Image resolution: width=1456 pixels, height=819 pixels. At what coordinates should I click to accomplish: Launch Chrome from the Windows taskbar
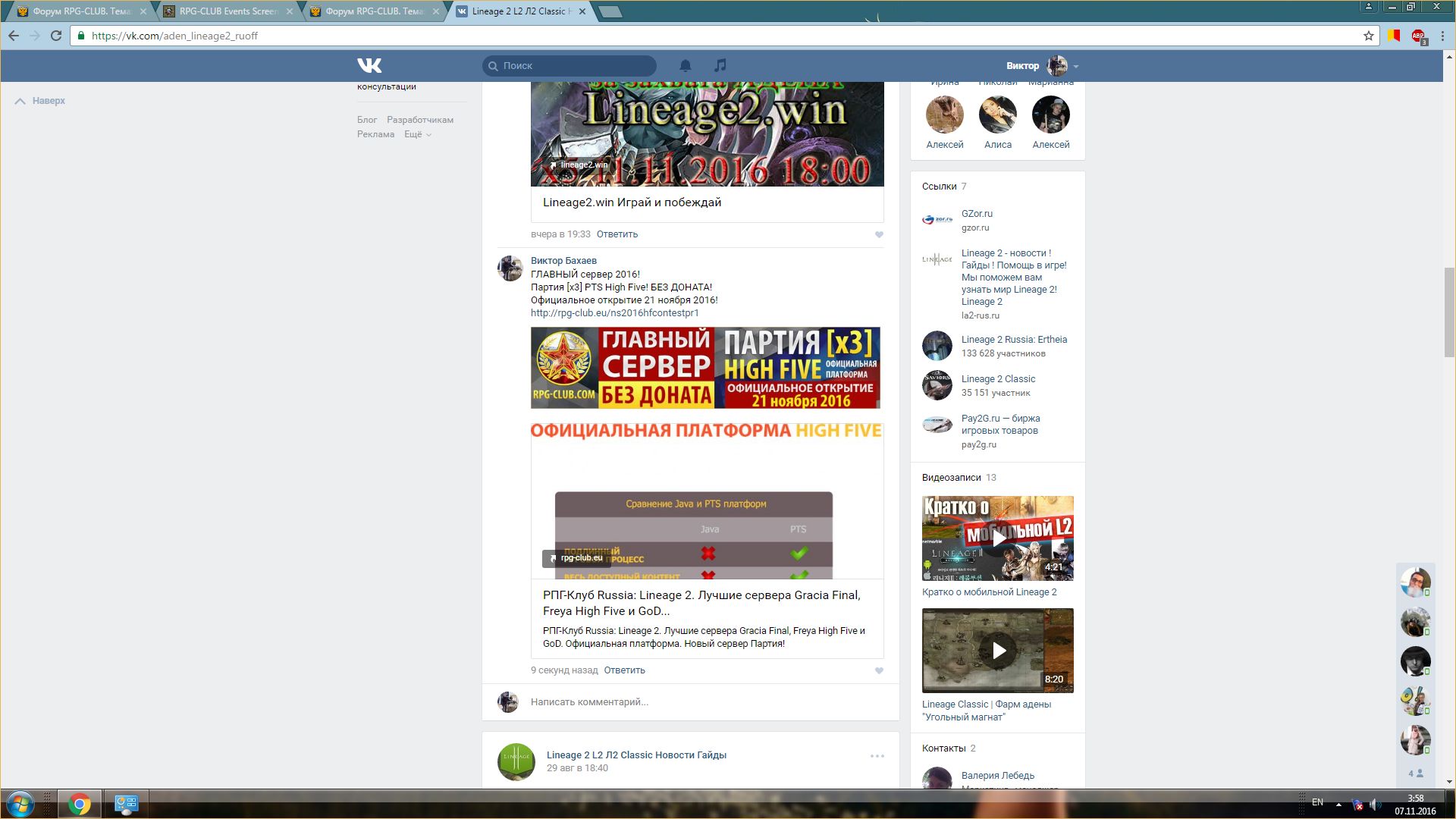(x=80, y=804)
